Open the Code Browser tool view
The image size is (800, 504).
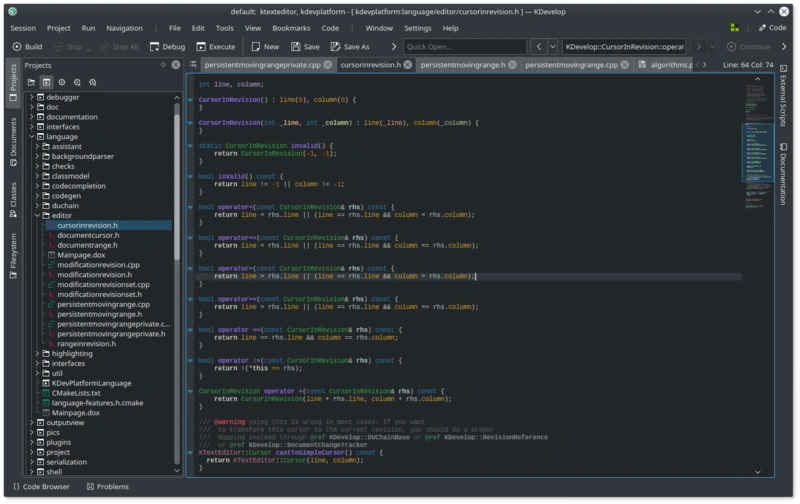(x=40, y=487)
